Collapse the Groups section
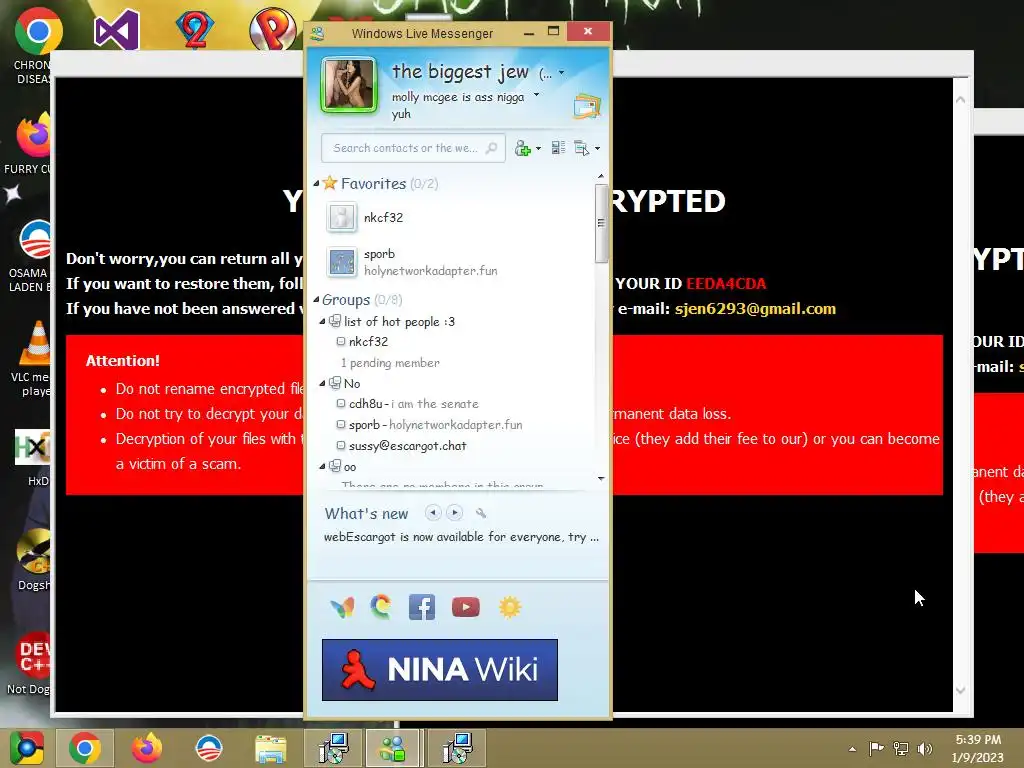Image resolution: width=1024 pixels, height=768 pixels. coord(316,300)
